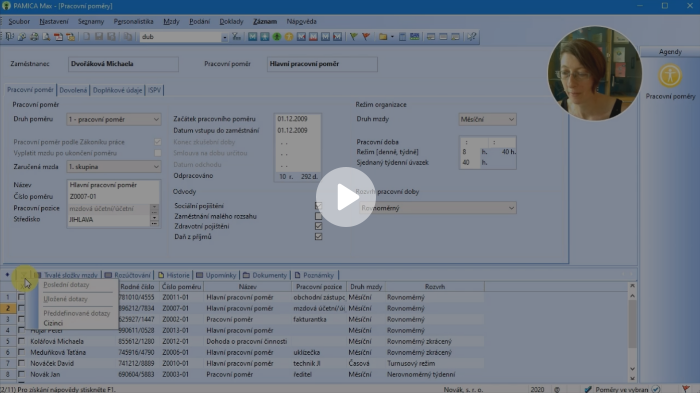The height and width of the screenshot is (393, 700).
Task: Click the green round person icon in the toolbar
Action: click(x=277, y=37)
